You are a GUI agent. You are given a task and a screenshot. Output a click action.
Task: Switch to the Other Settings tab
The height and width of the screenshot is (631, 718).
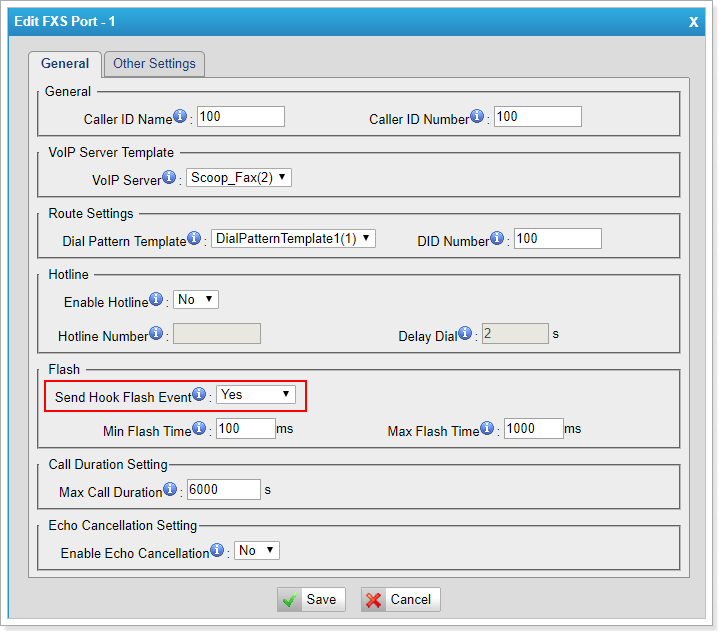click(154, 64)
